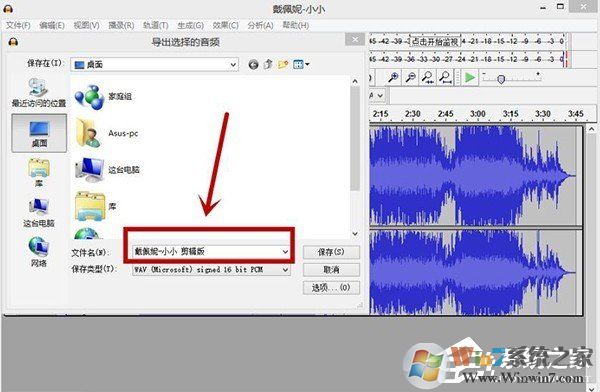Click the track area scroll up arrow
This screenshot has width=600, height=392.
[592, 129]
